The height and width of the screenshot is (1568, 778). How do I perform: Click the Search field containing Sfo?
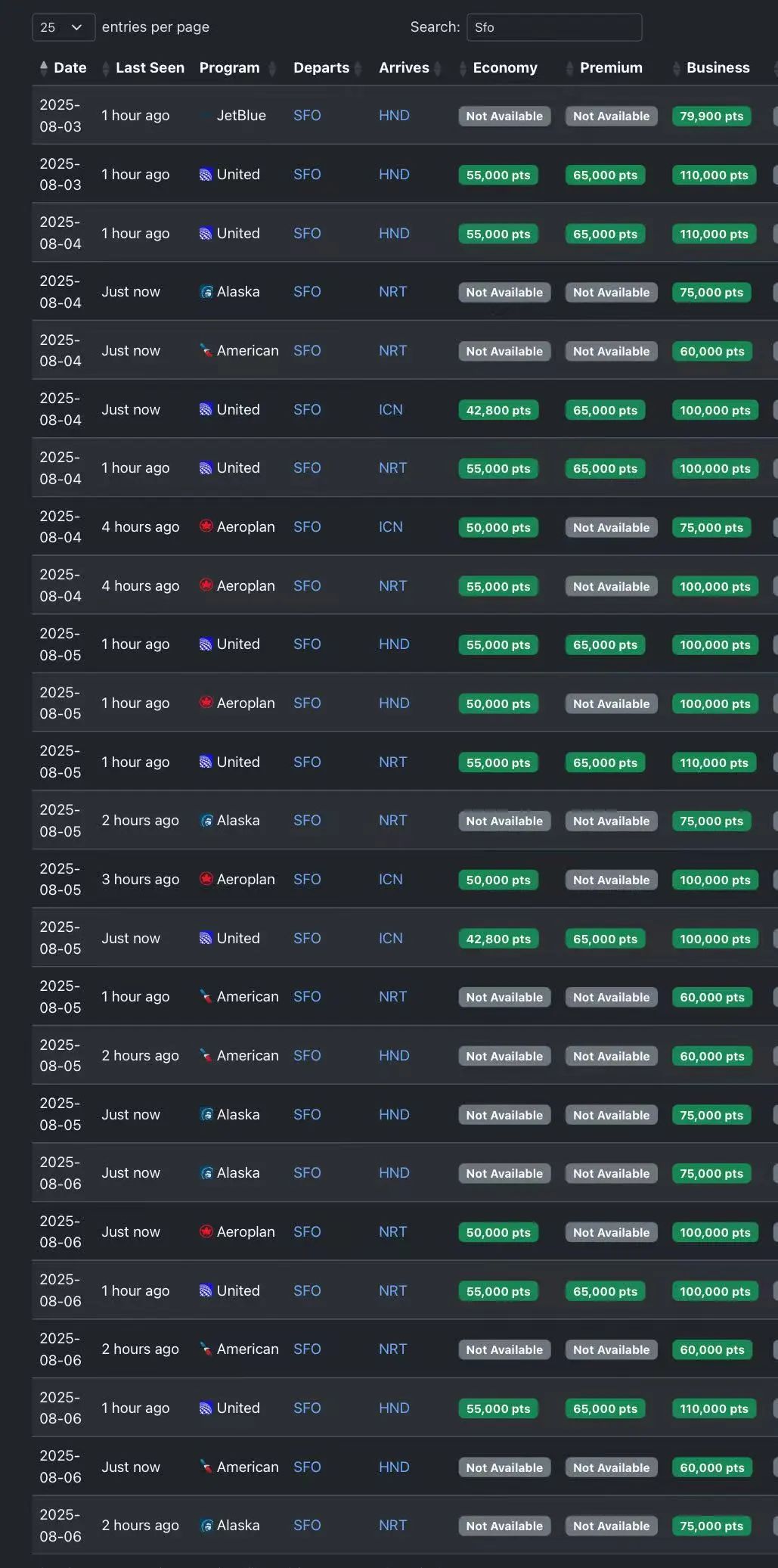554,27
